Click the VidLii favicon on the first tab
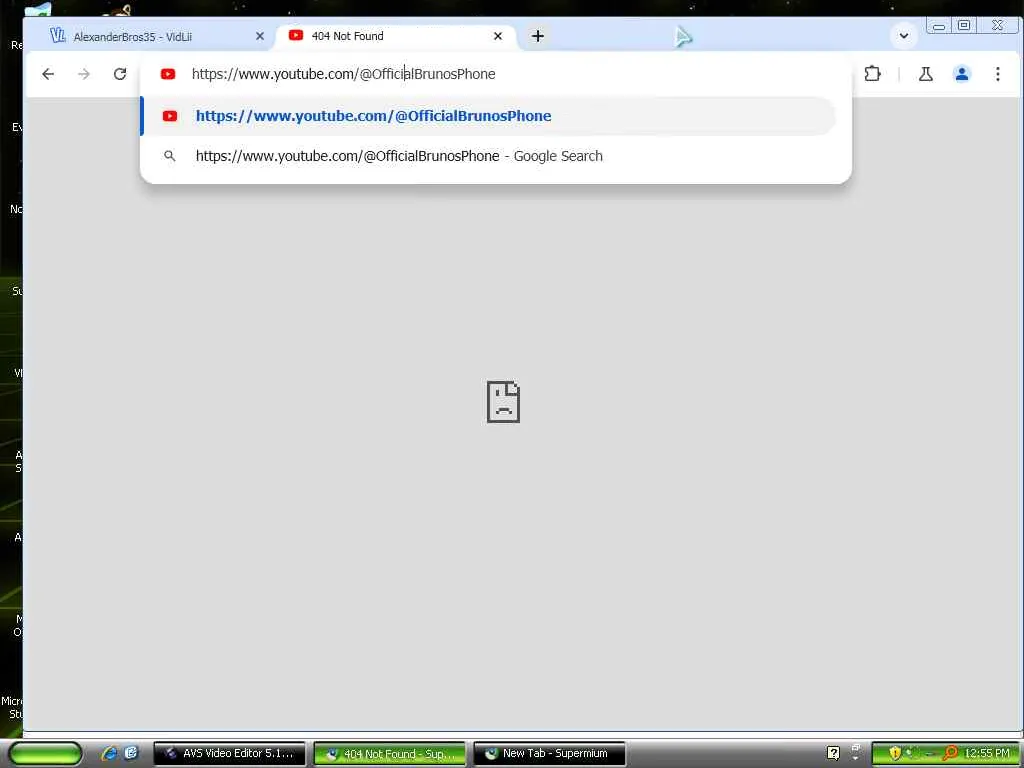1024x768 pixels. [x=57, y=36]
